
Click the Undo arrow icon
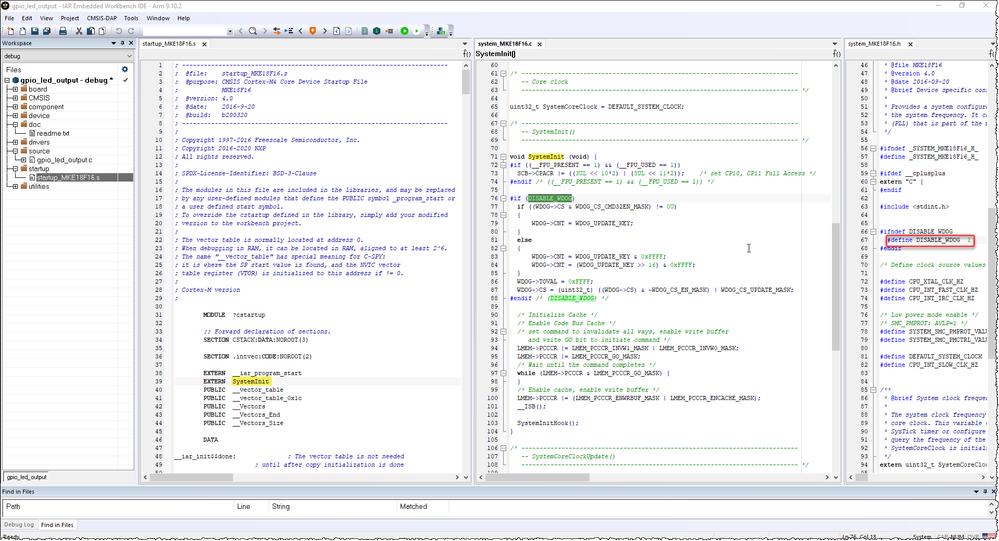tap(119, 31)
